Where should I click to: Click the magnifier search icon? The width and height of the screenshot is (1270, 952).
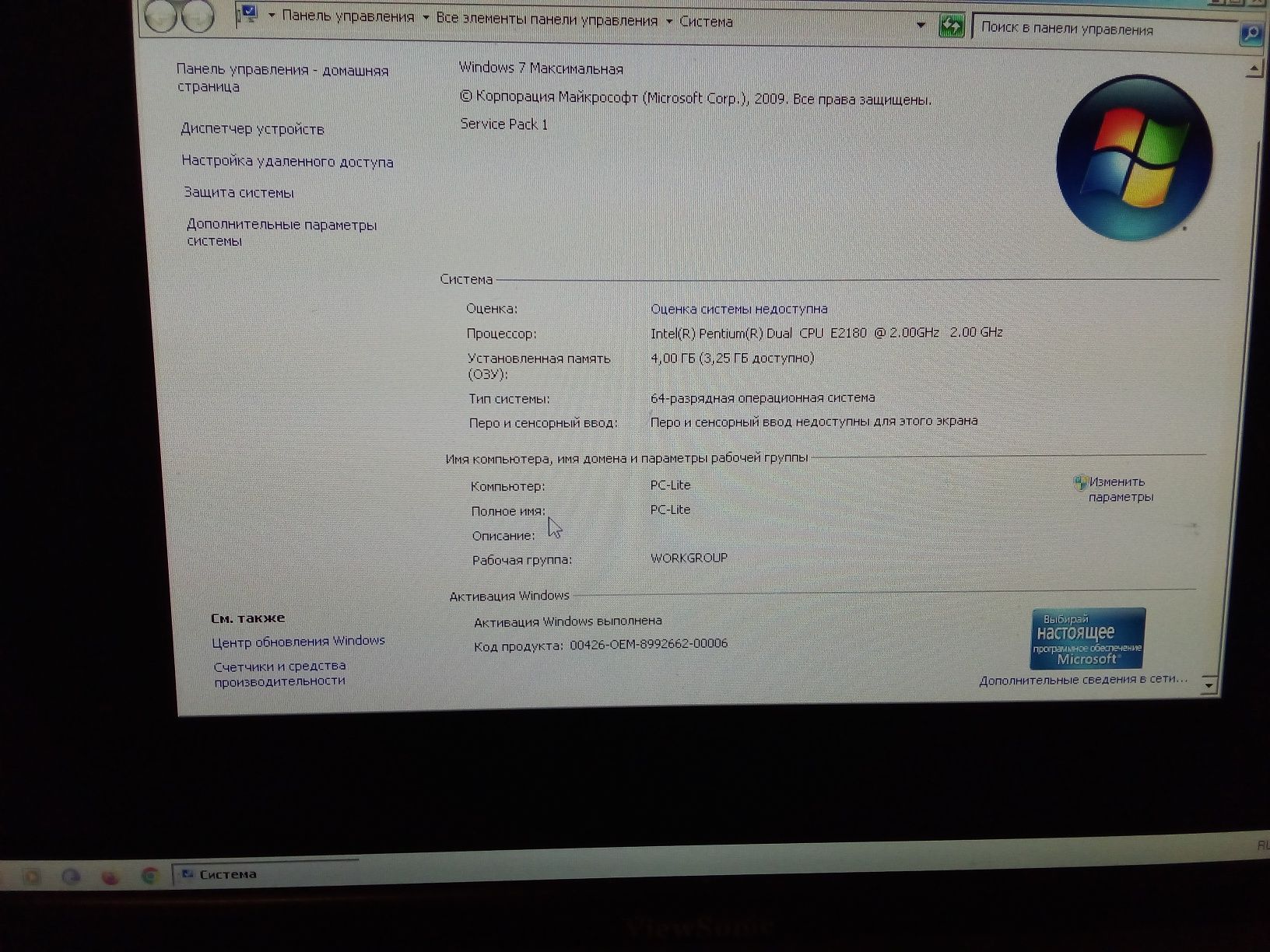coord(1250,33)
